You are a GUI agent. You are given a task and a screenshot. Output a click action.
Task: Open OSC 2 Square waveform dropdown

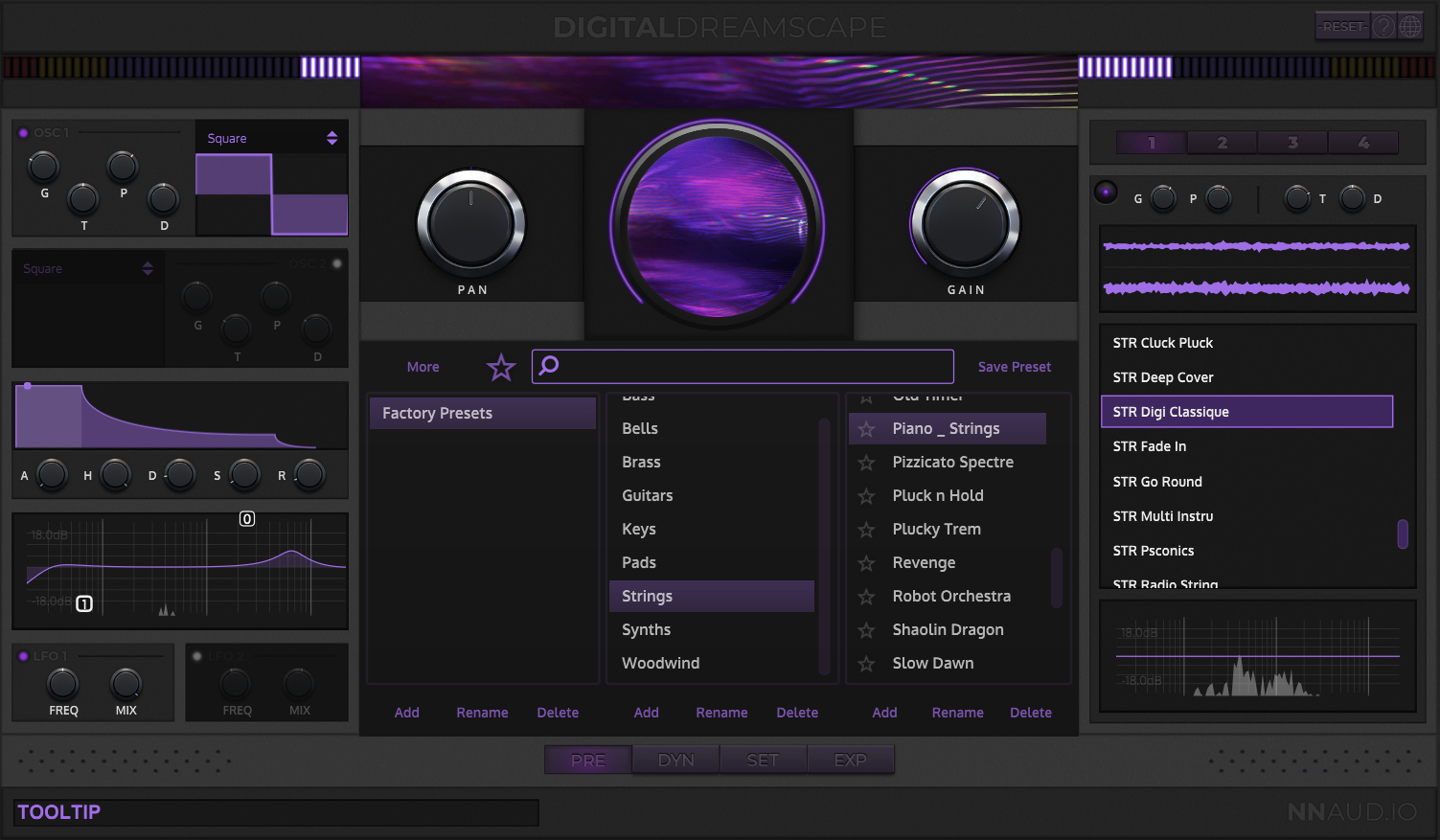[x=87, y=269]
